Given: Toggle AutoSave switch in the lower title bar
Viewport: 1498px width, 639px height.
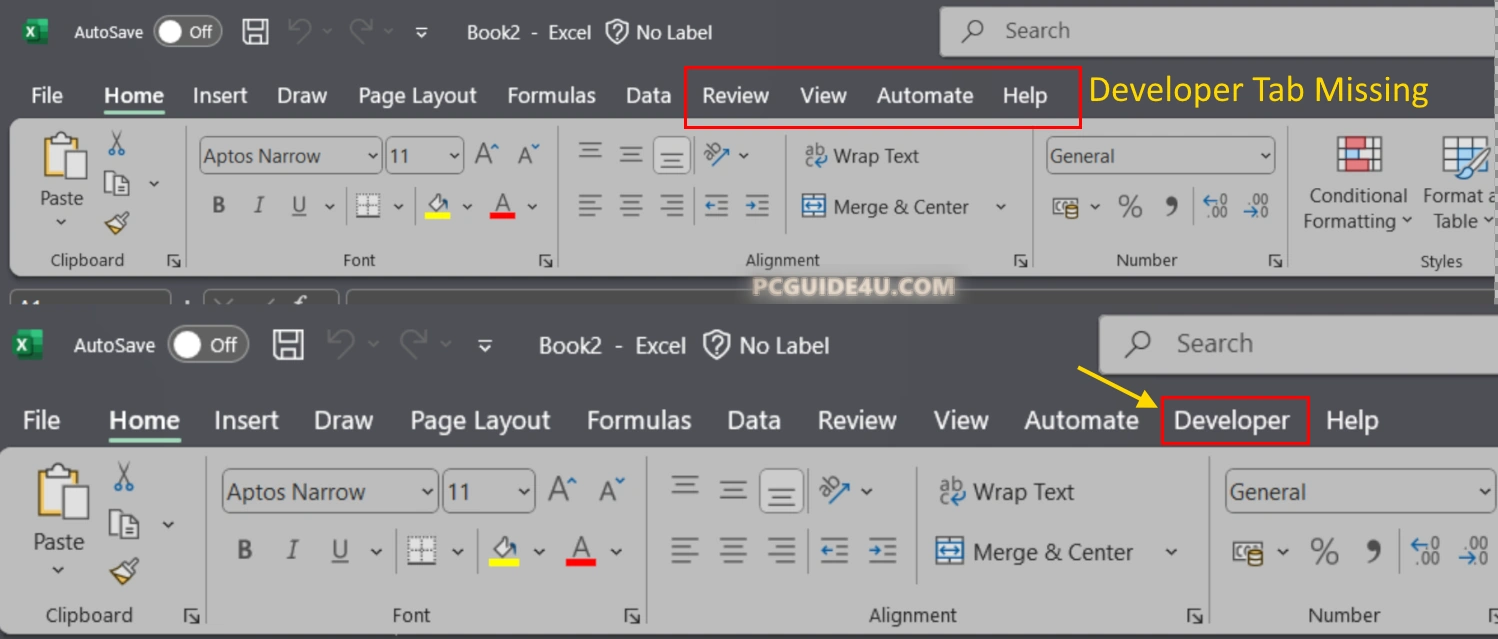Looking at the screenshot, I should (x=208, y=346).
